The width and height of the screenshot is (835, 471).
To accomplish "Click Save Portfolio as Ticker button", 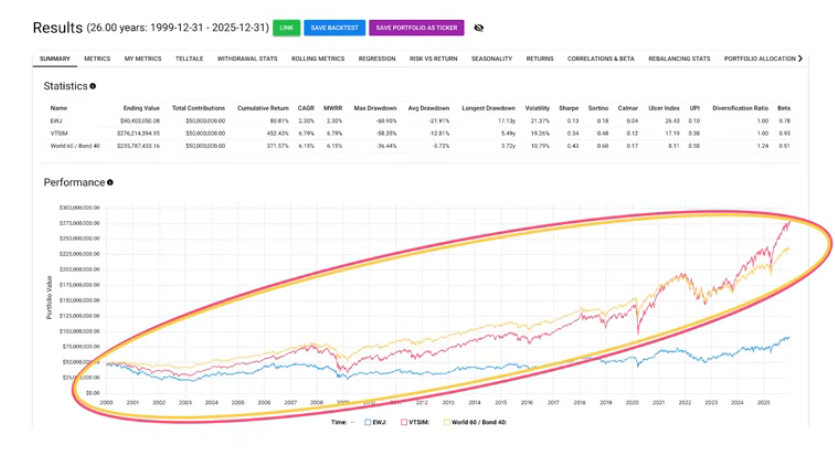I will [416, 28].
